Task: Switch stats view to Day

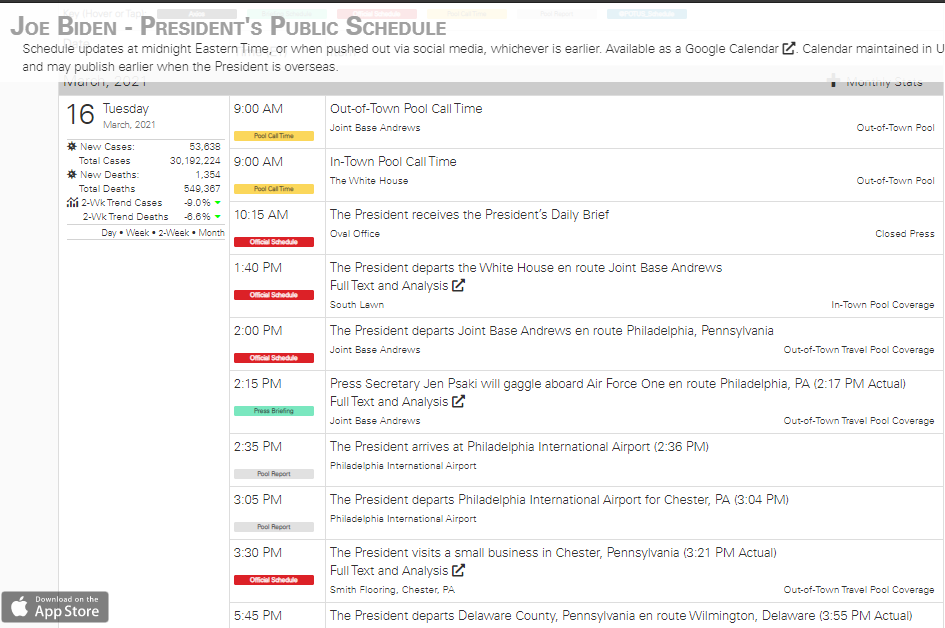Action: [x=108, y=233]
